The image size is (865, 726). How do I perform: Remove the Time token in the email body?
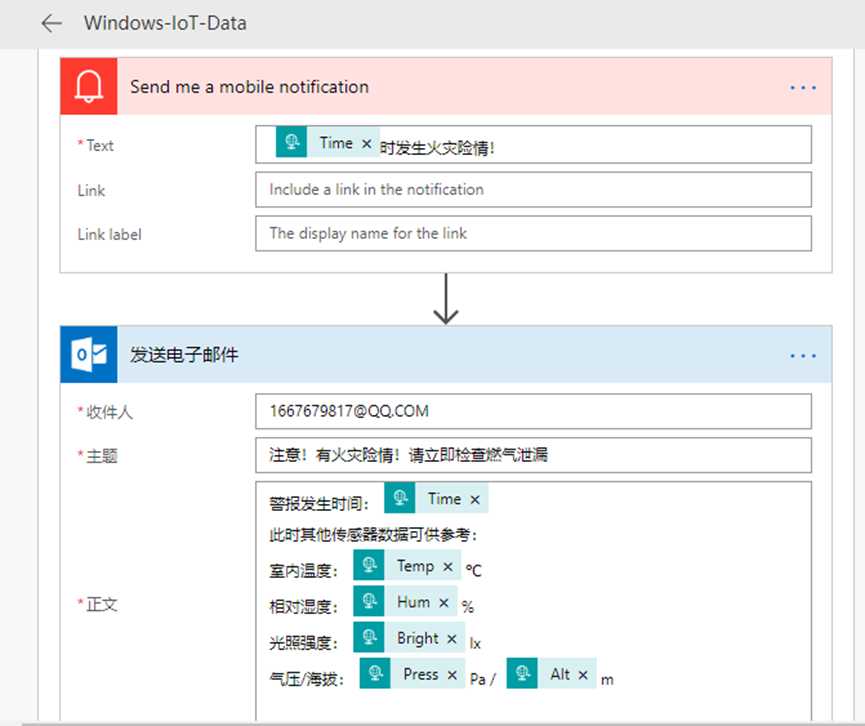click(474, 499)
